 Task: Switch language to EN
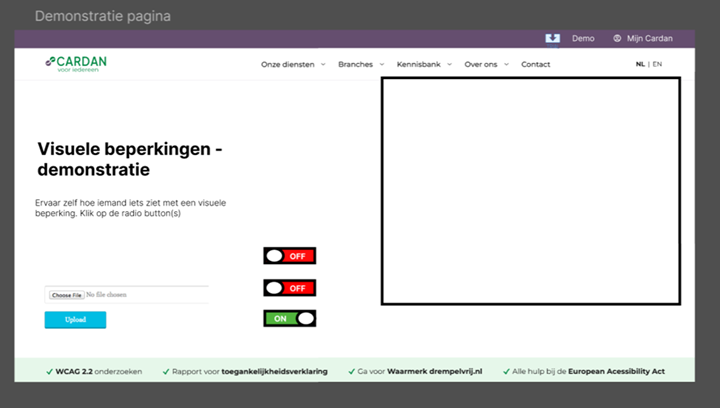(x=657, y=64)
